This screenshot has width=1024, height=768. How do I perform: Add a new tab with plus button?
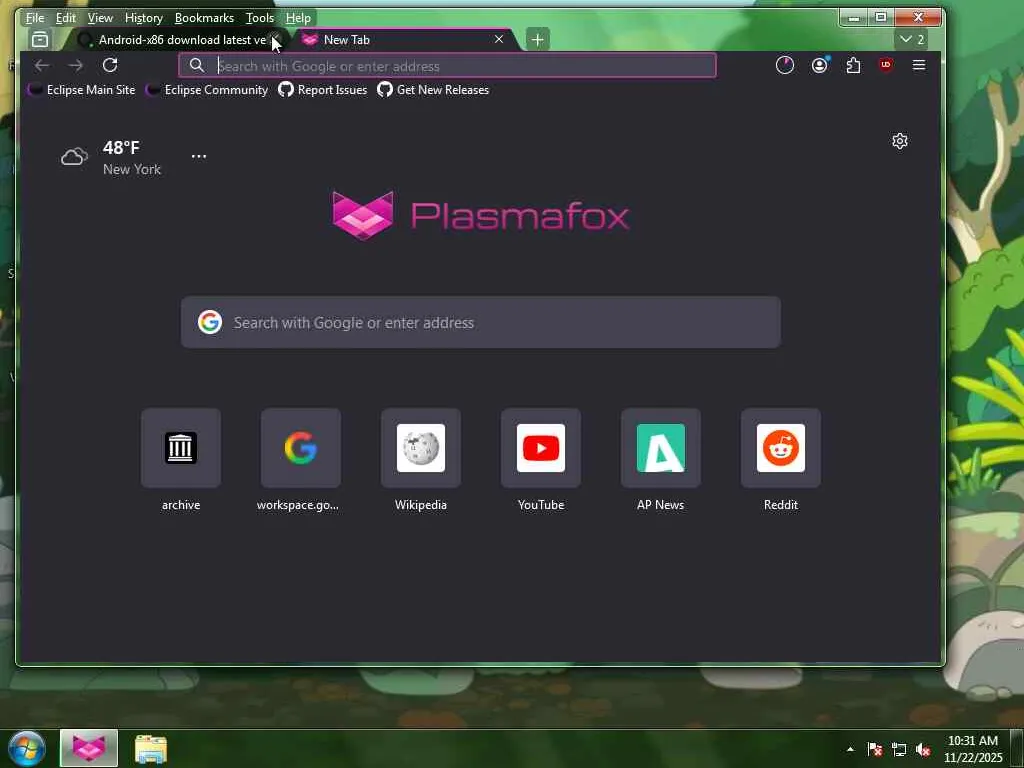[x=537, y=40]
